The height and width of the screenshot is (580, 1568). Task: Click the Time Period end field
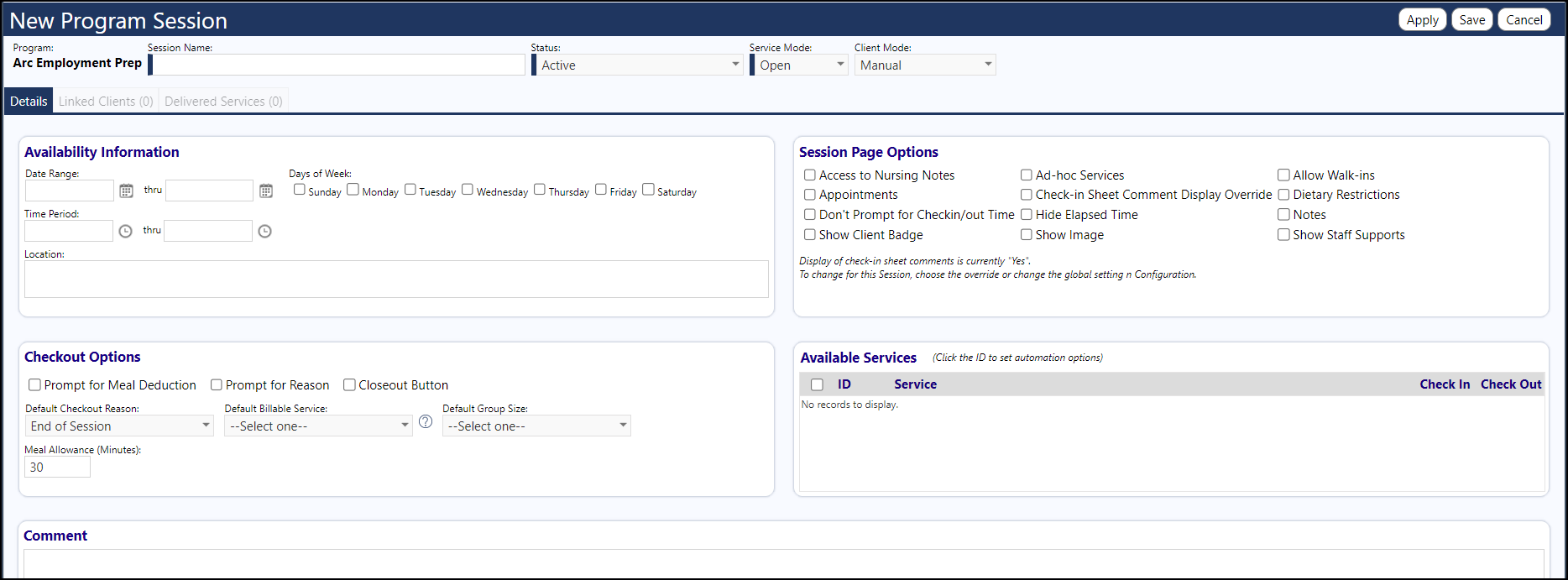pos(208,231)
